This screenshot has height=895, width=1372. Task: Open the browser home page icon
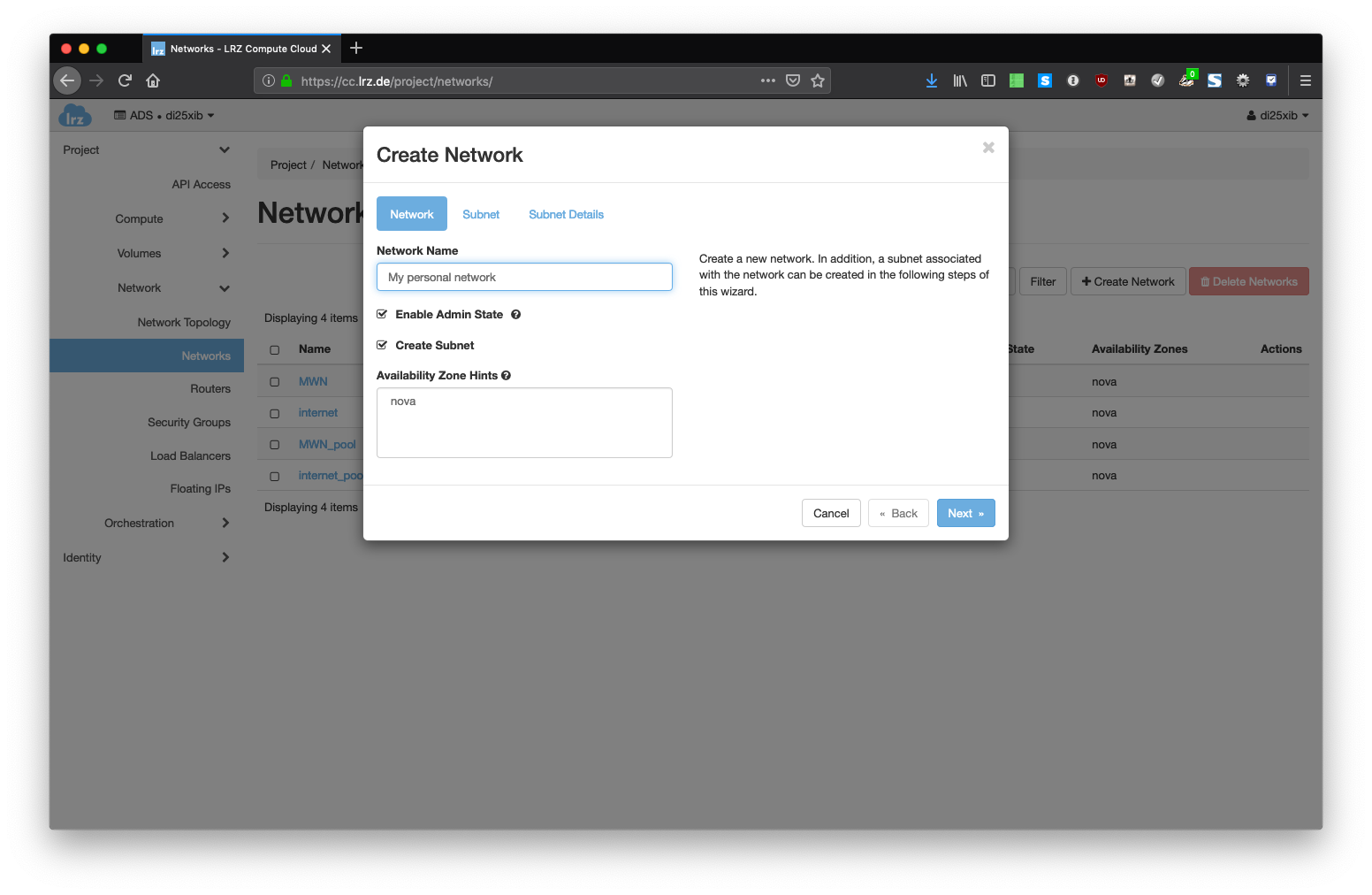coord(153,80)
